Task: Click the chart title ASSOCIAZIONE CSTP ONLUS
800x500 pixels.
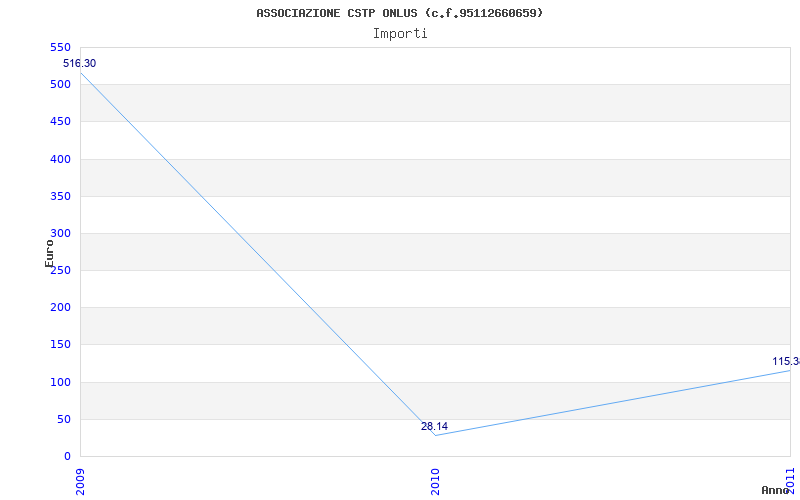Action: click(x=399, y=13)
